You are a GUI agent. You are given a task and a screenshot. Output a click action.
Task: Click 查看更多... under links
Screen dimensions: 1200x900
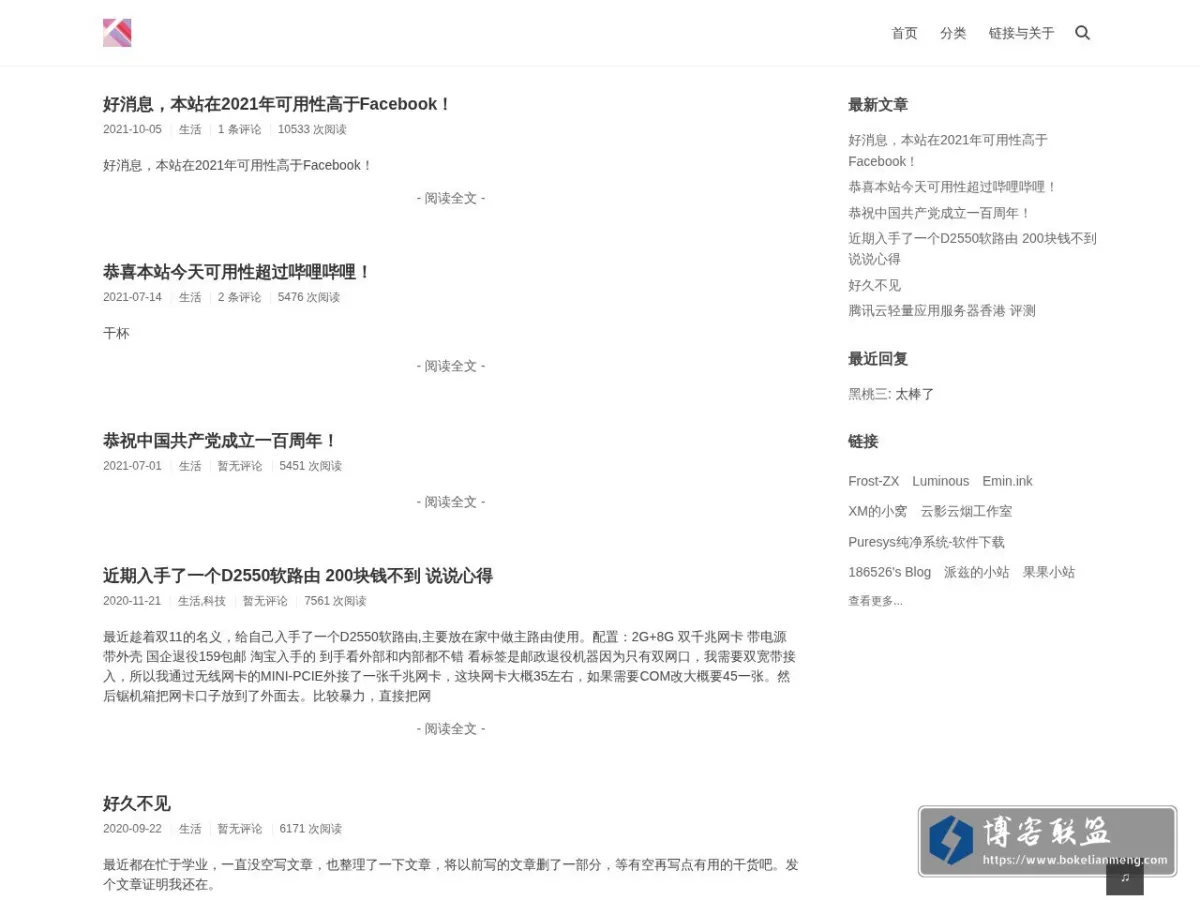pyautogui.click(x=875, y=601)
